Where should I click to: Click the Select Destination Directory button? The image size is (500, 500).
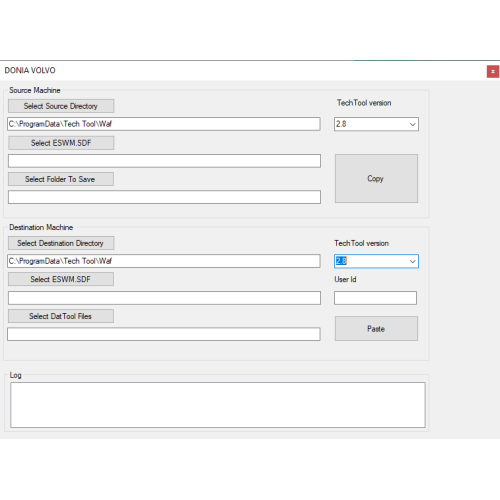pos(61,243)
